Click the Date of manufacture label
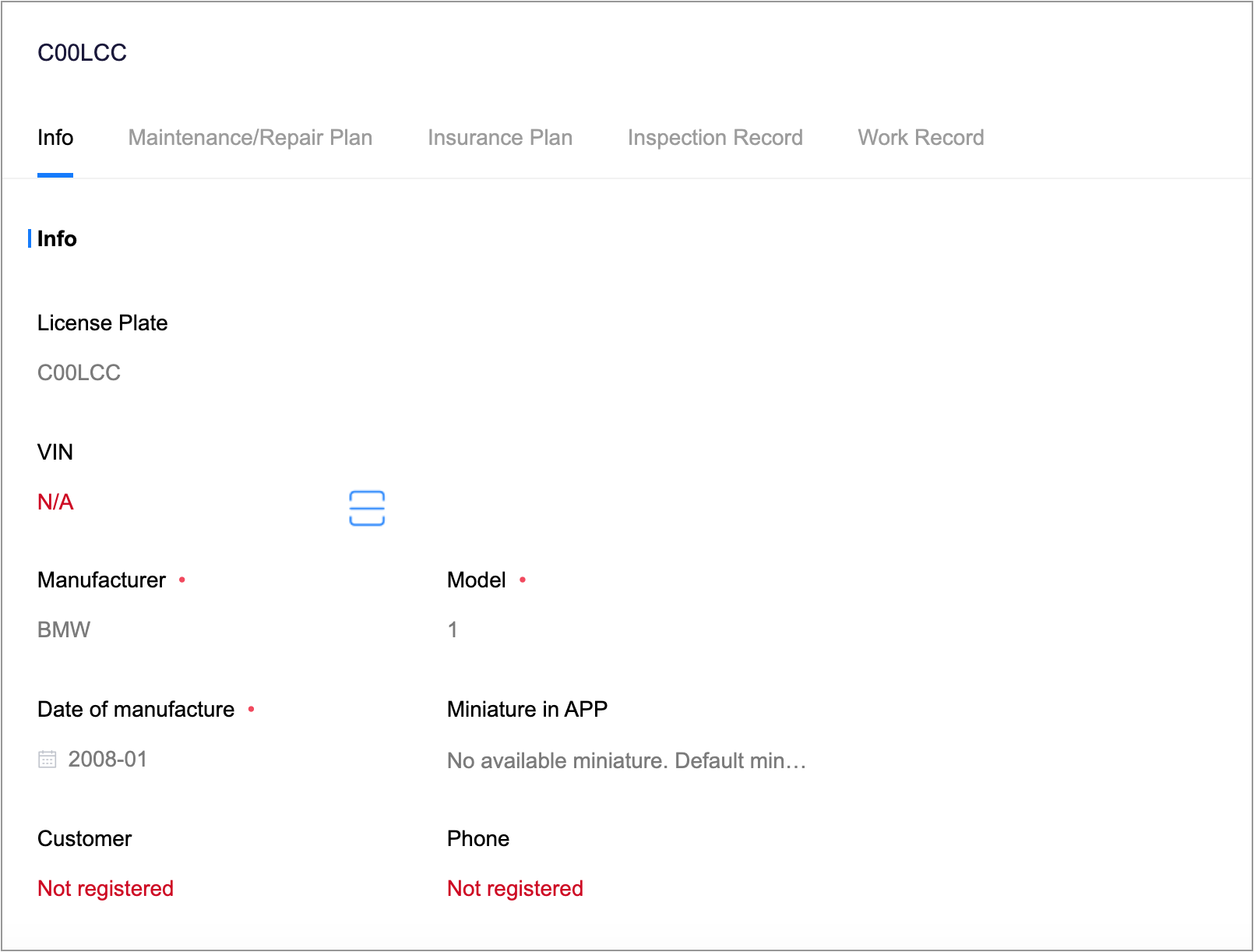This screenshot has height=952, width=1254. click(x=136, y=710)
